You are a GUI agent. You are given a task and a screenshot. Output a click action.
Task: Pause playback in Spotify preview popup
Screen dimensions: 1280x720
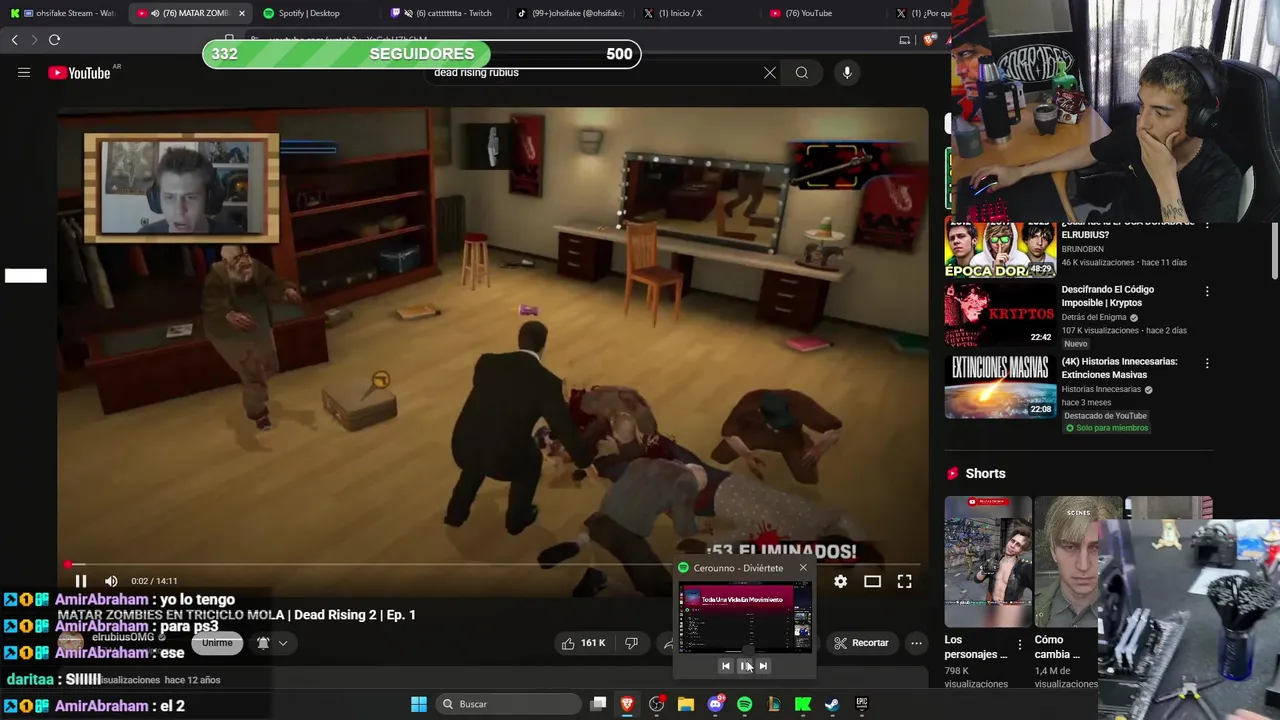click(x=745, y=666)
